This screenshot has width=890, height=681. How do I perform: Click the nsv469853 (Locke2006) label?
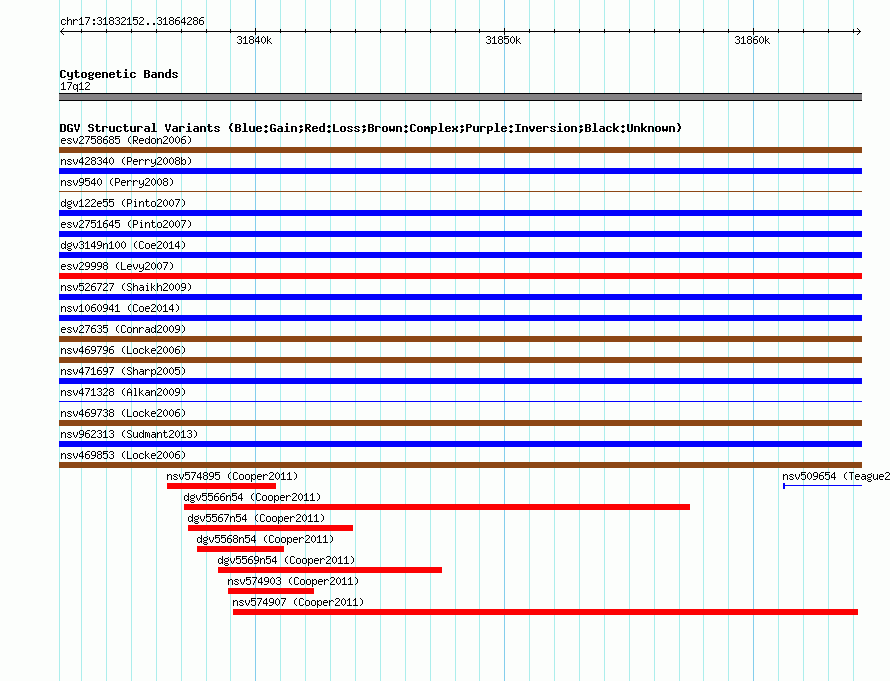(x=123, y=455)
